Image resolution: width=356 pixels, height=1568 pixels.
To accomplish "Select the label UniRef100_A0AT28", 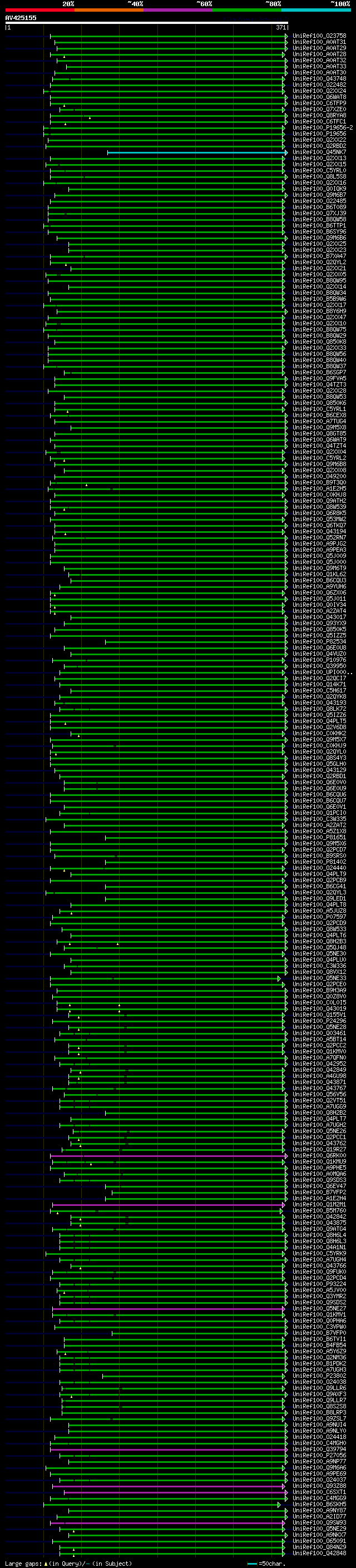I will (319, 54).
